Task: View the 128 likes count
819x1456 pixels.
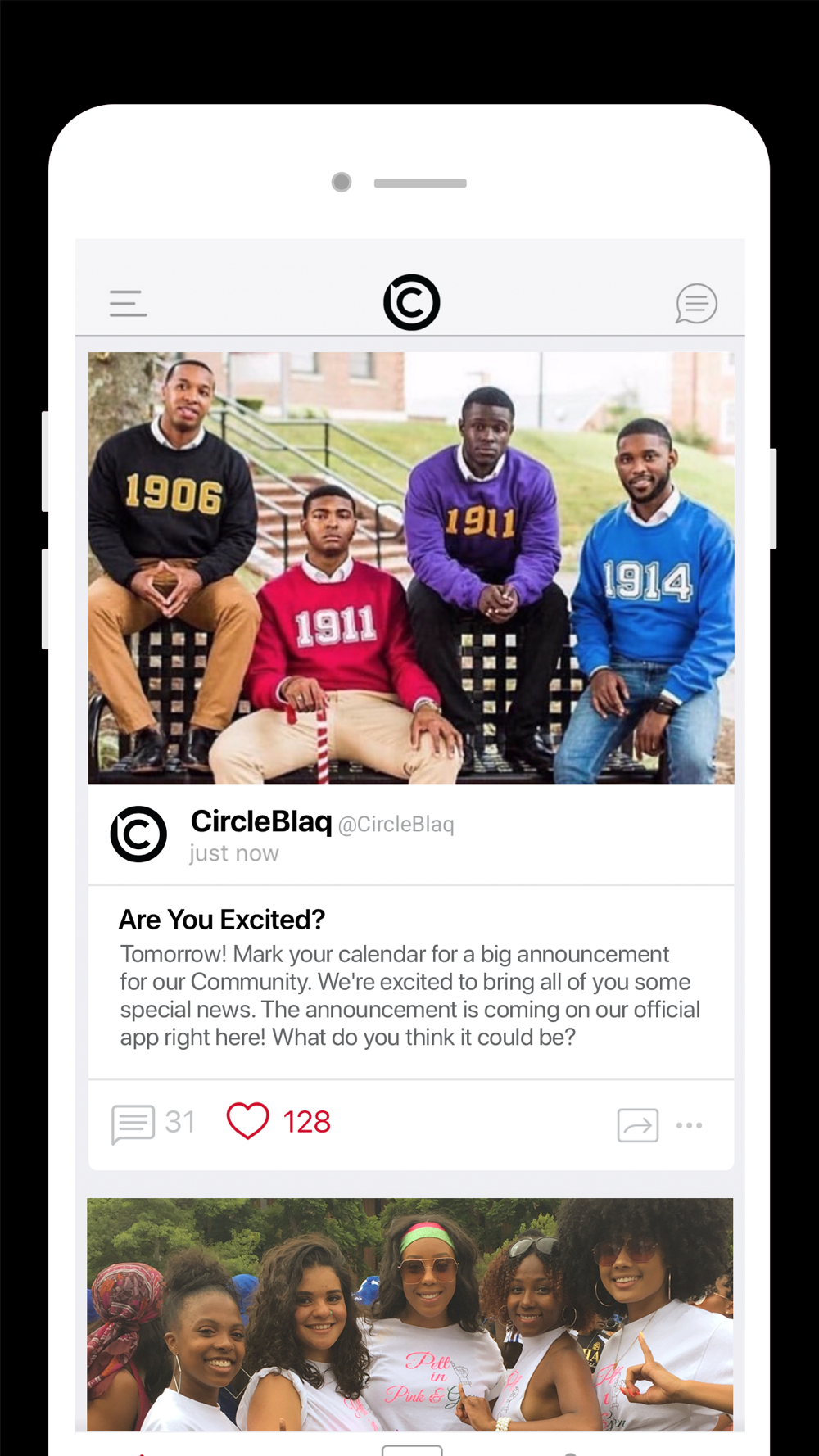Action: [x=306, y=1122]
